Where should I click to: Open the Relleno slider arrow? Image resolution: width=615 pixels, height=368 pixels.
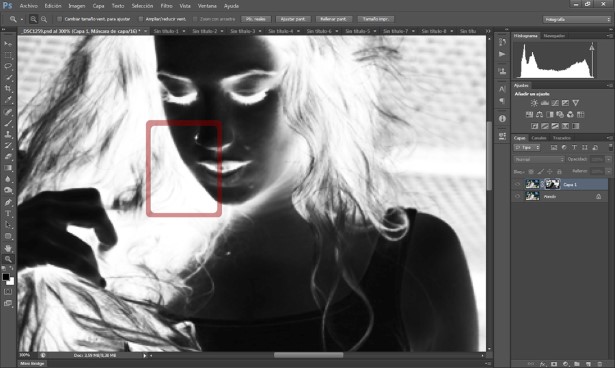coord(608,171)
